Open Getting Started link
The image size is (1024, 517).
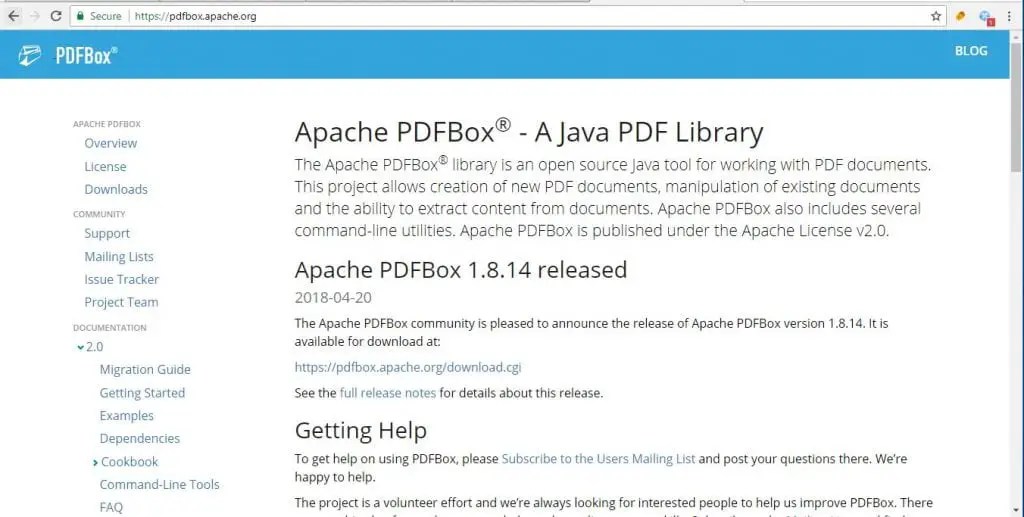(142, 393)
